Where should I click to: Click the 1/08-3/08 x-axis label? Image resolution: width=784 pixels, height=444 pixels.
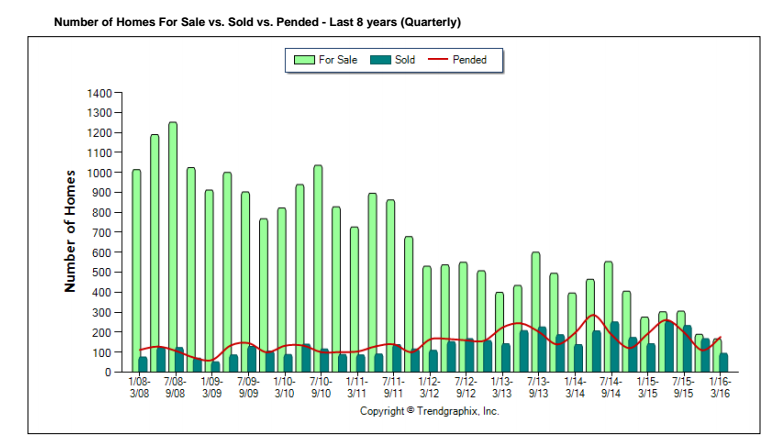139,388
